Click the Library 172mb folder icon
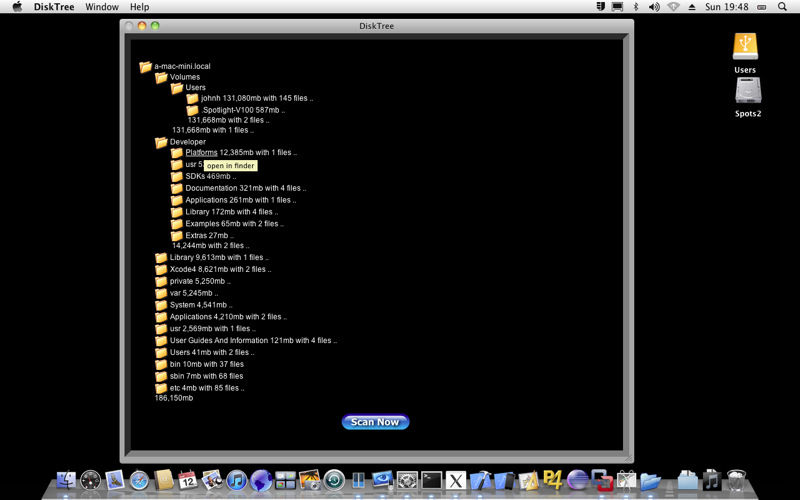Image resolution: width=800 pixels, height=500 pixels. click(177, 212)
